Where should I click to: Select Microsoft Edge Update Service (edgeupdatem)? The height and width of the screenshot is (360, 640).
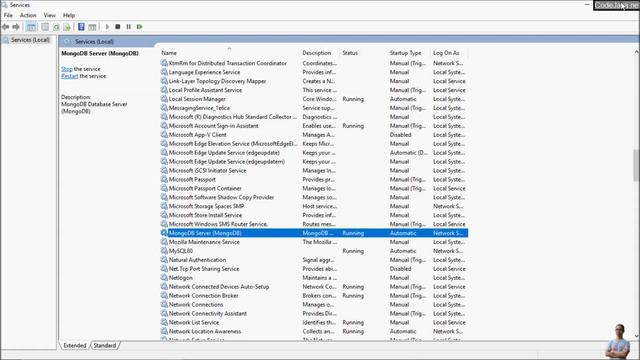tap(314, 162)
